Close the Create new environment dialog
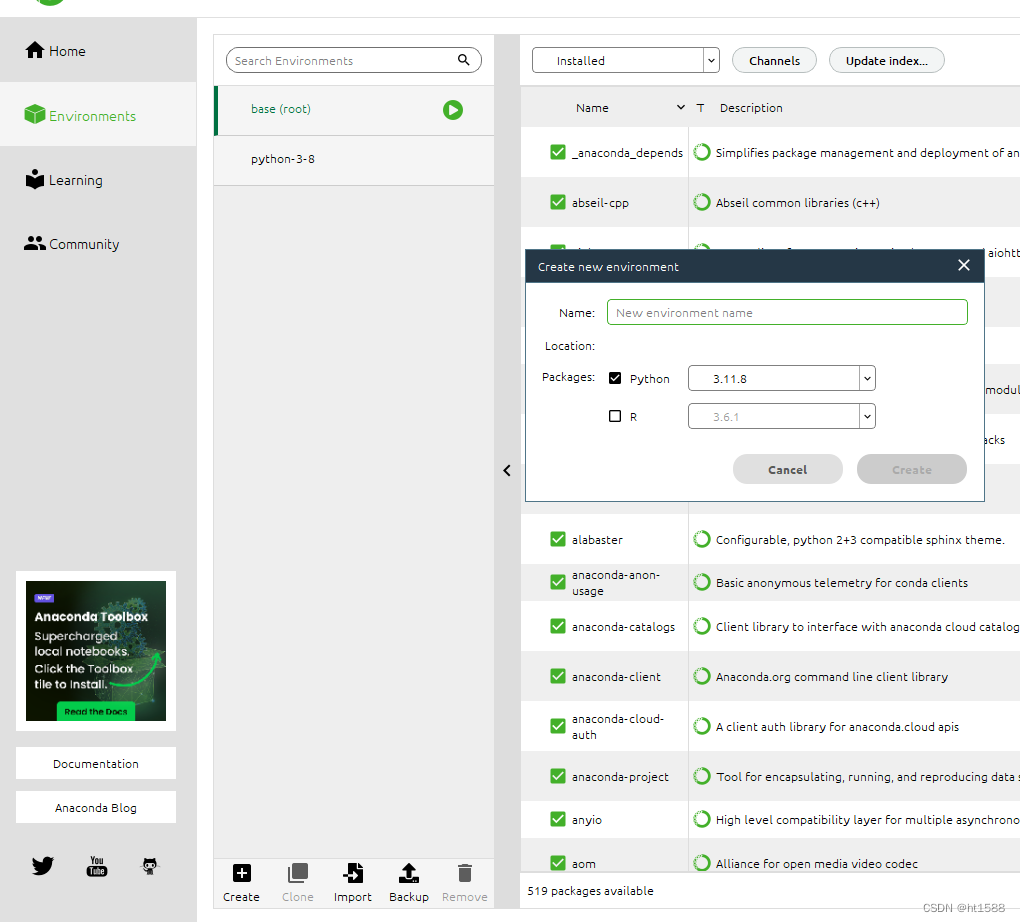The image size is (1020, 922). pyautogui.click(x=963, y=265)
